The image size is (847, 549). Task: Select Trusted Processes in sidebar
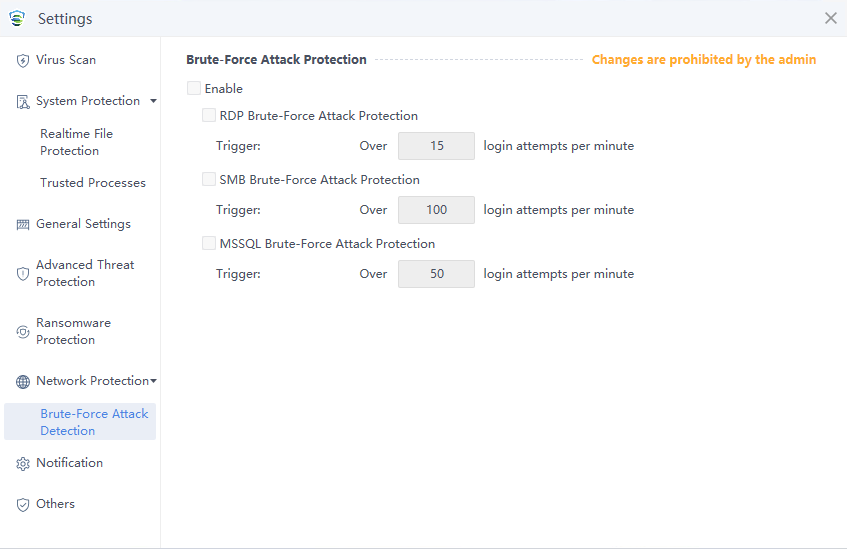click(x=93, y=183)
